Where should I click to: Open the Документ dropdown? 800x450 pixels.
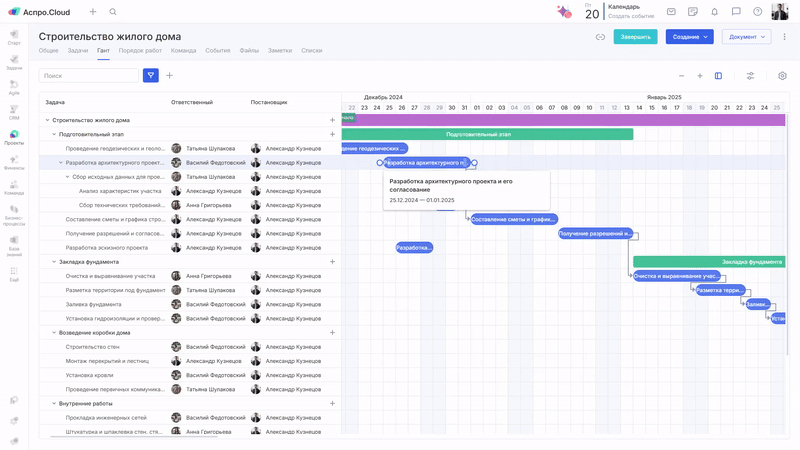click(746, 37)
